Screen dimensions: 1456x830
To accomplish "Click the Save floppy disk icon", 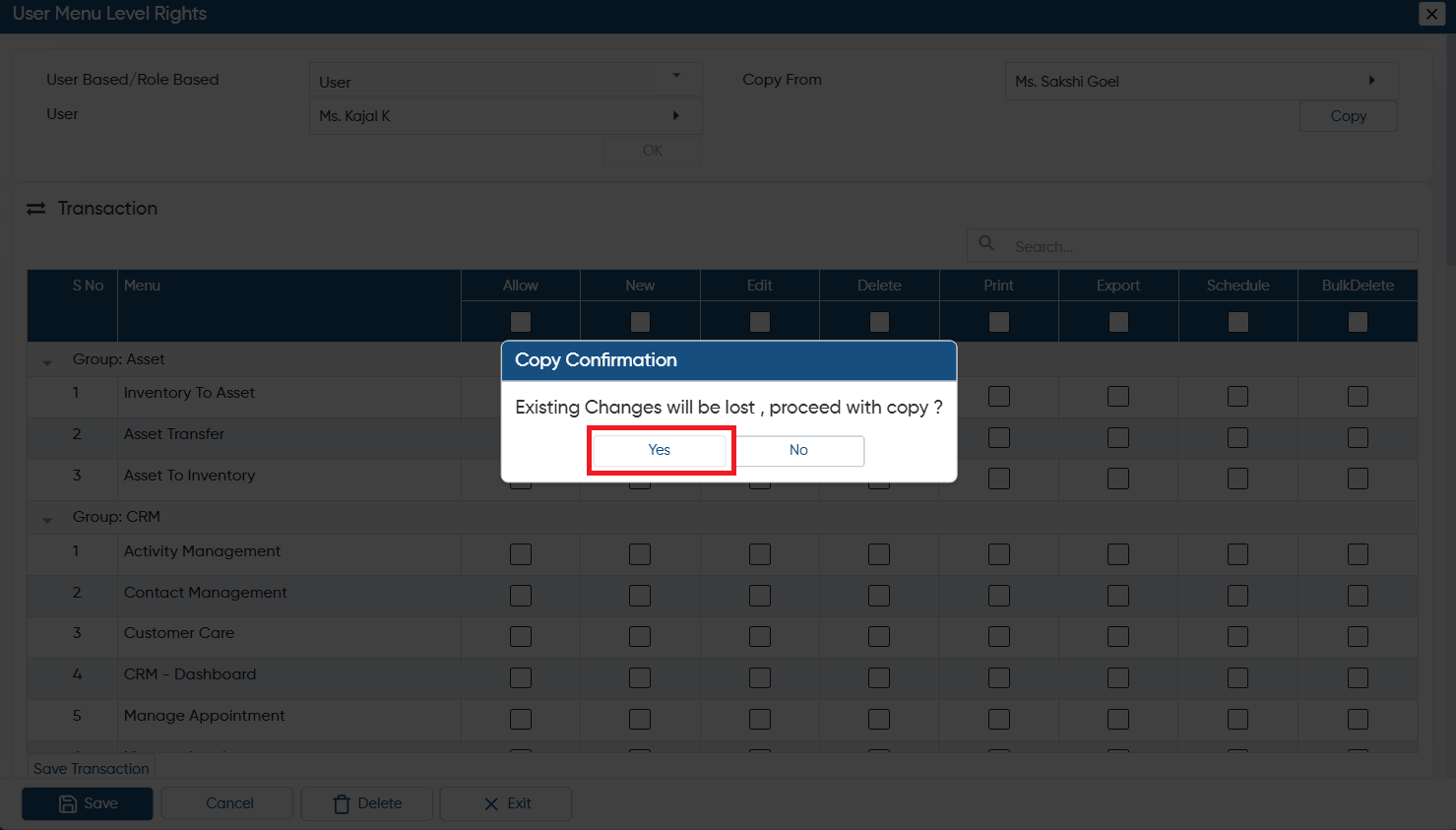I will coord(68,803).
